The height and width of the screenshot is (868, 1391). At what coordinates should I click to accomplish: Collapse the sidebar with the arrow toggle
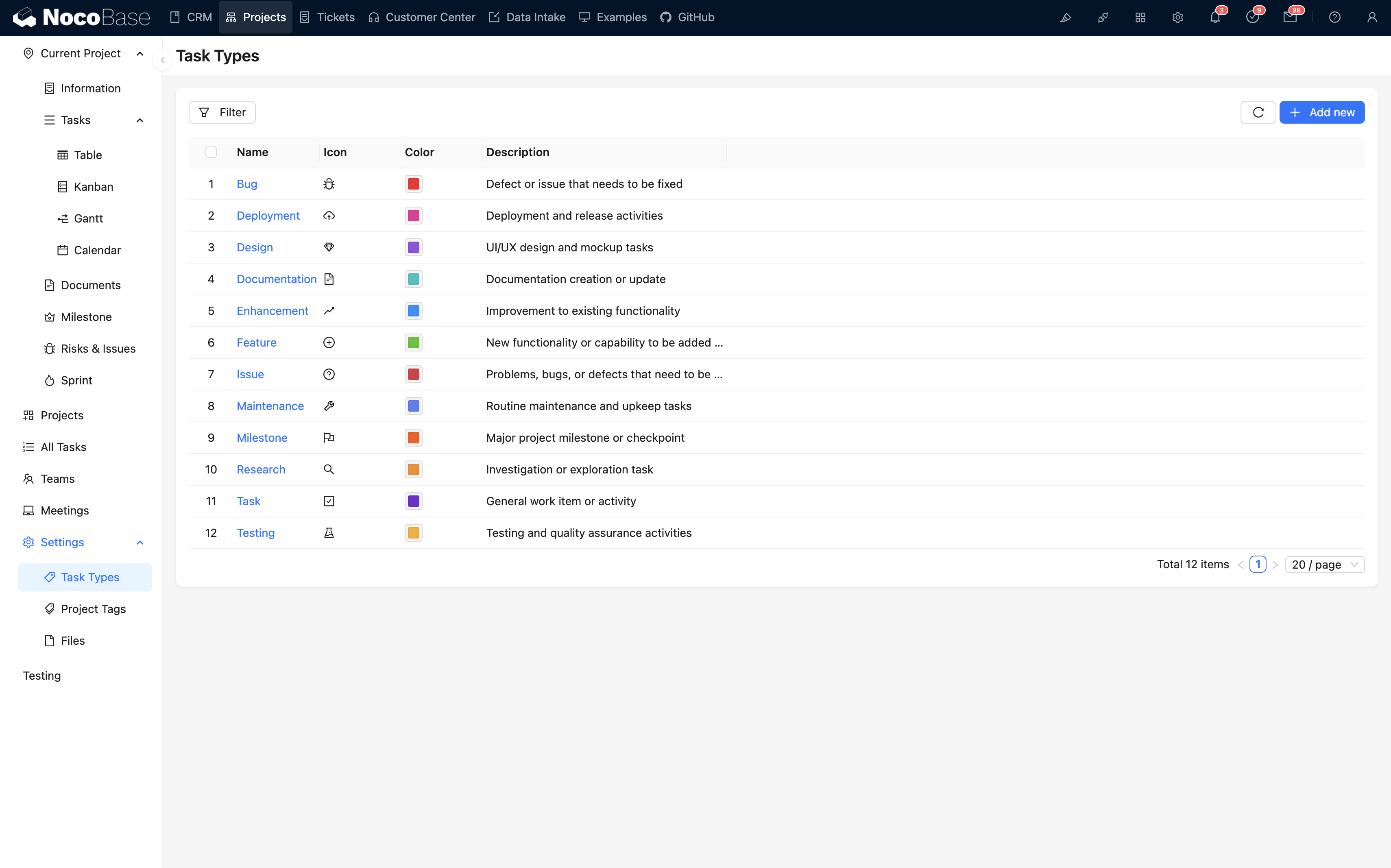tap(162, 60)
